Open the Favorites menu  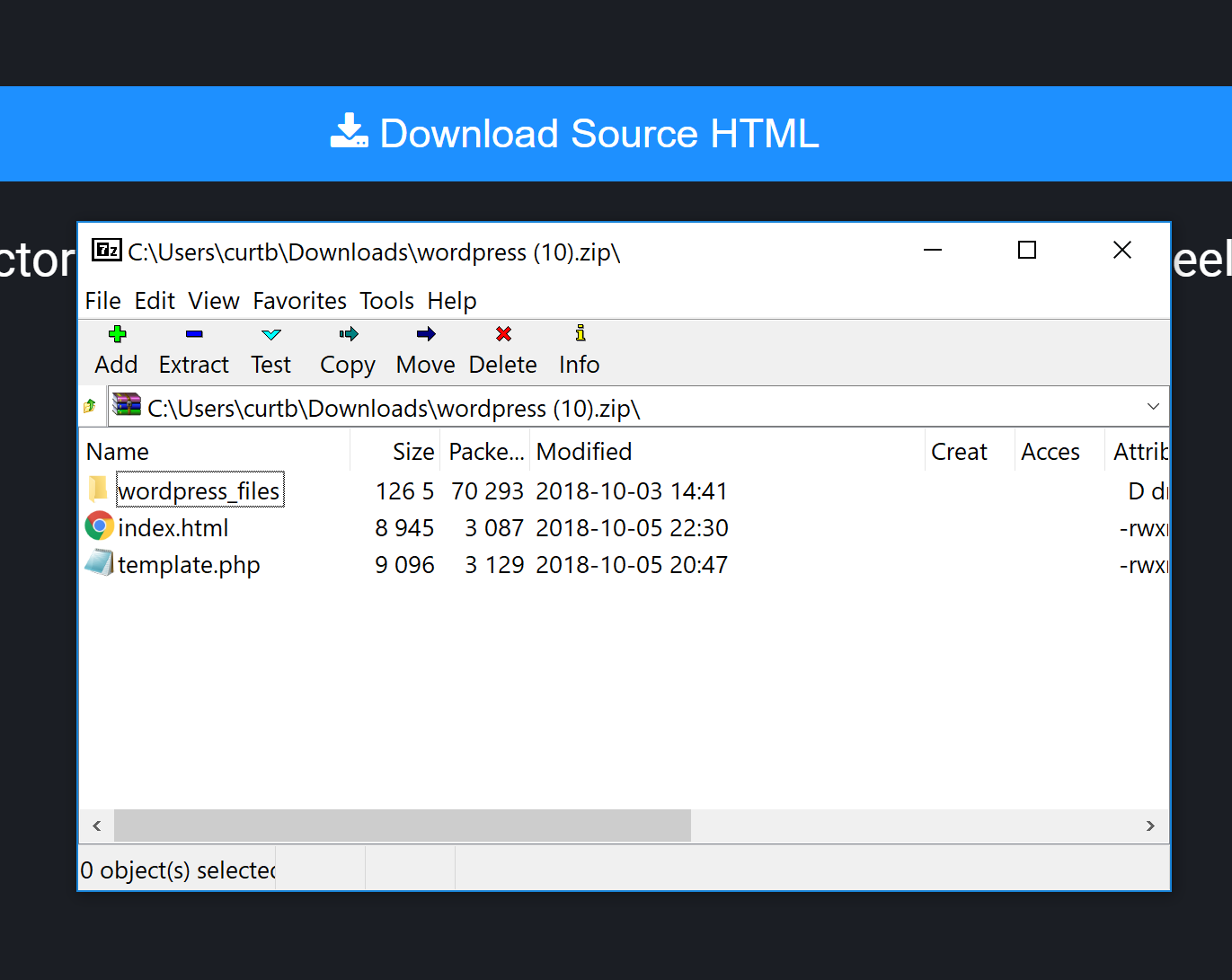pos(299,301)
